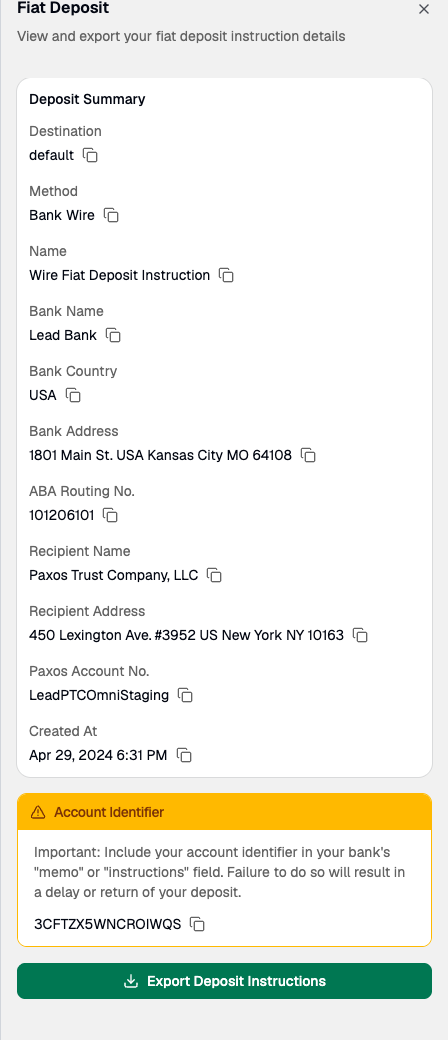The width and height of the screenshot is (448, 1040).
Task: Close the Fiat Deposit panel
Action: click(x=424, y=9)
